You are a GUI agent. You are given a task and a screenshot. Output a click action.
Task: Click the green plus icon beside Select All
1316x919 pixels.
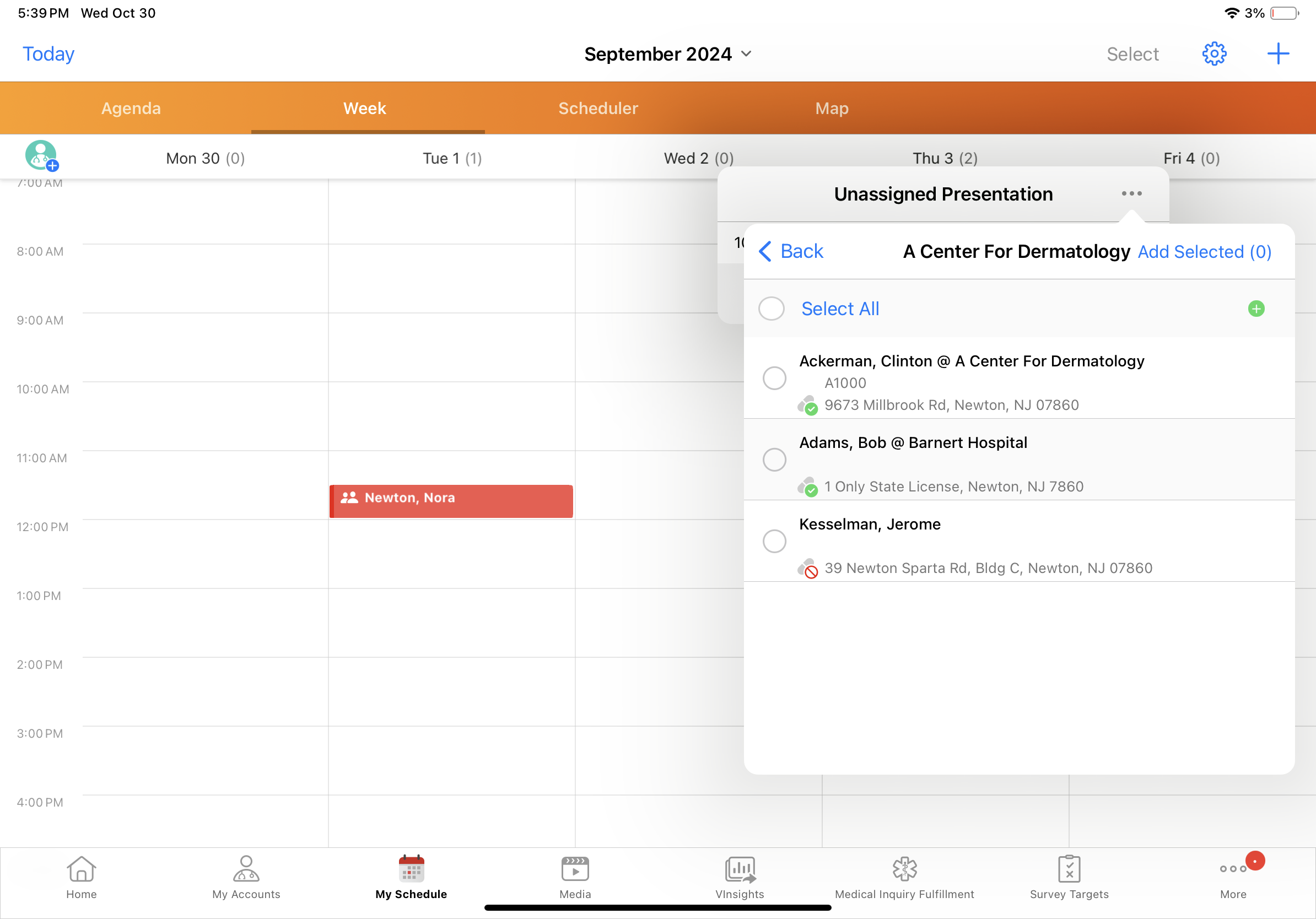1256,309
